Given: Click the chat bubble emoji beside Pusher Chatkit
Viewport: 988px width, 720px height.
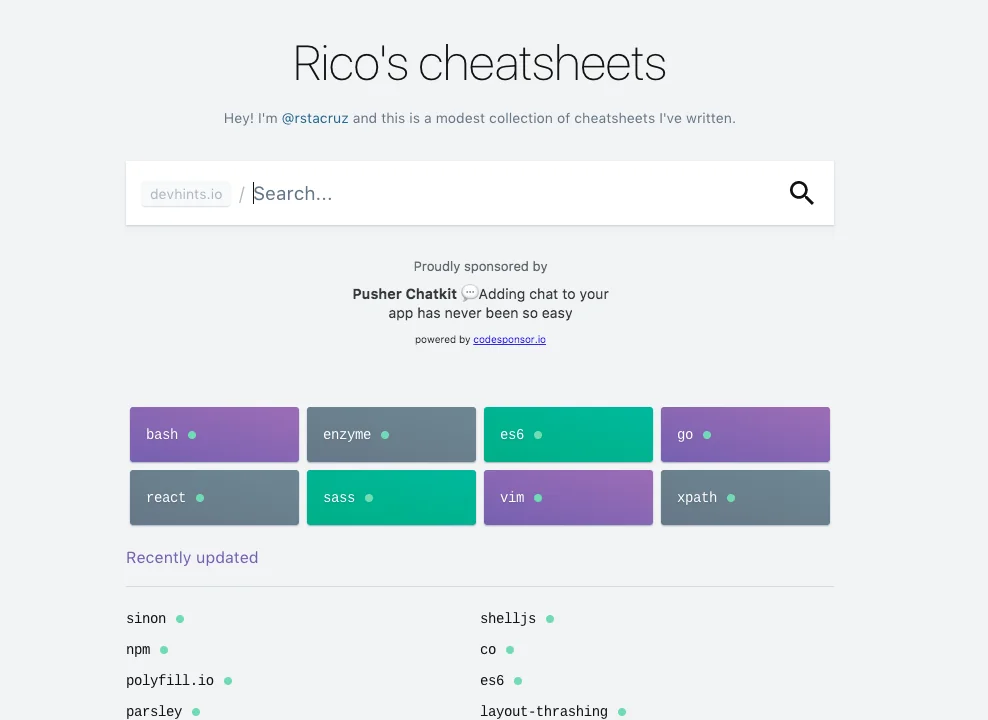Looking at the screenshot, I should click(469, 293).
